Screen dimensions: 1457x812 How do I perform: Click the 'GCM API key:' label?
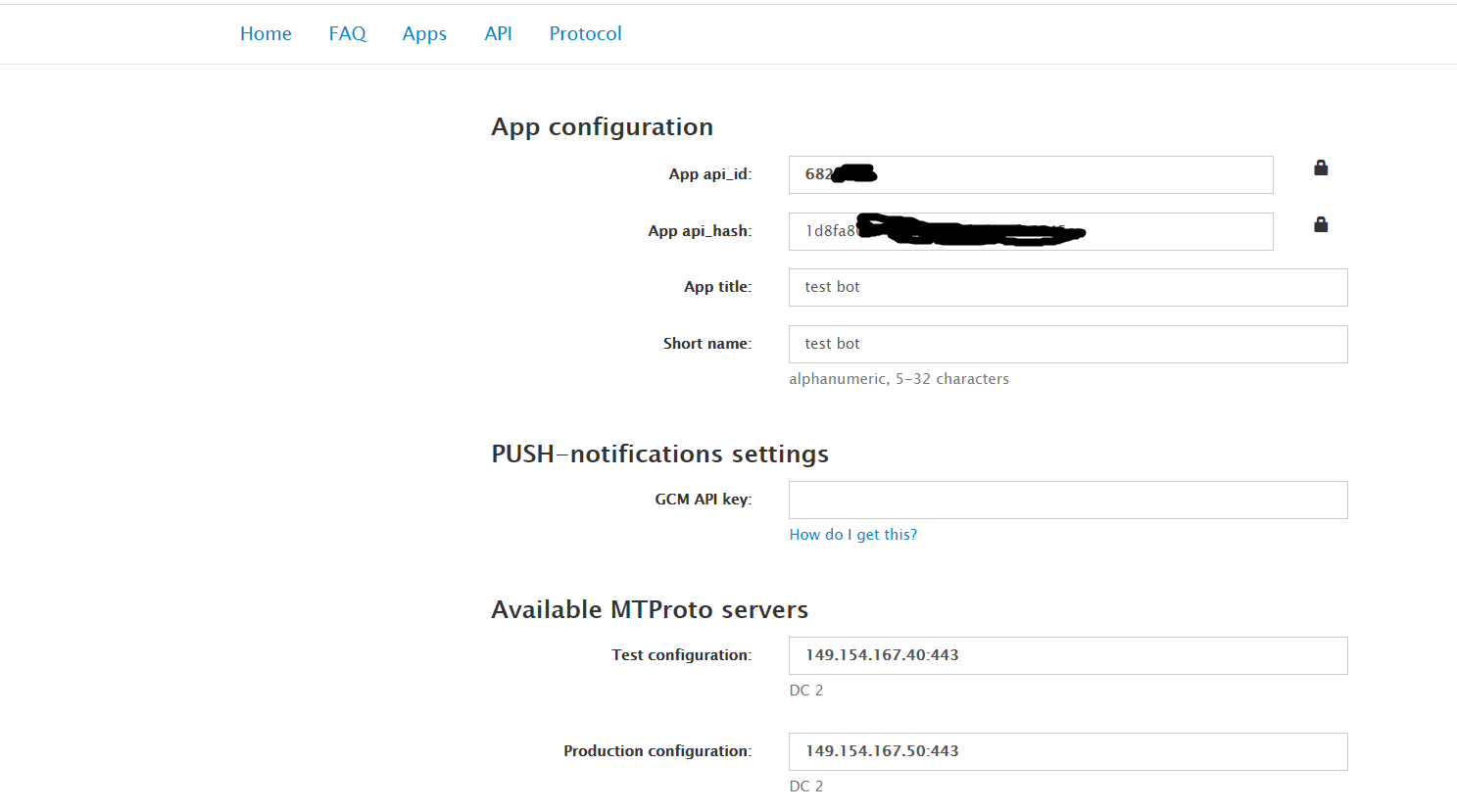[704, 500]
